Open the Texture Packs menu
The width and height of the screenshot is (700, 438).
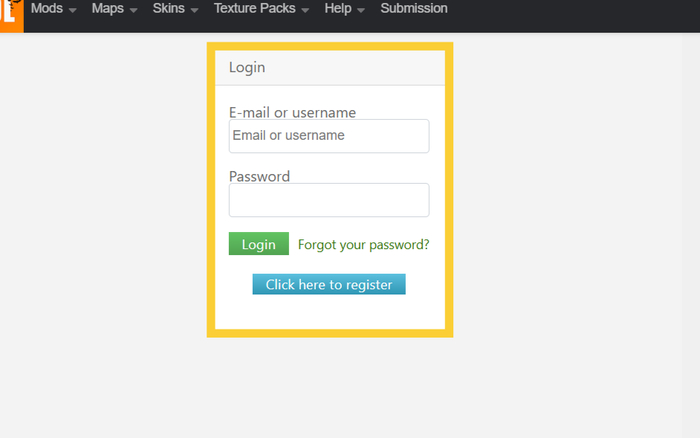coord(255,9)
